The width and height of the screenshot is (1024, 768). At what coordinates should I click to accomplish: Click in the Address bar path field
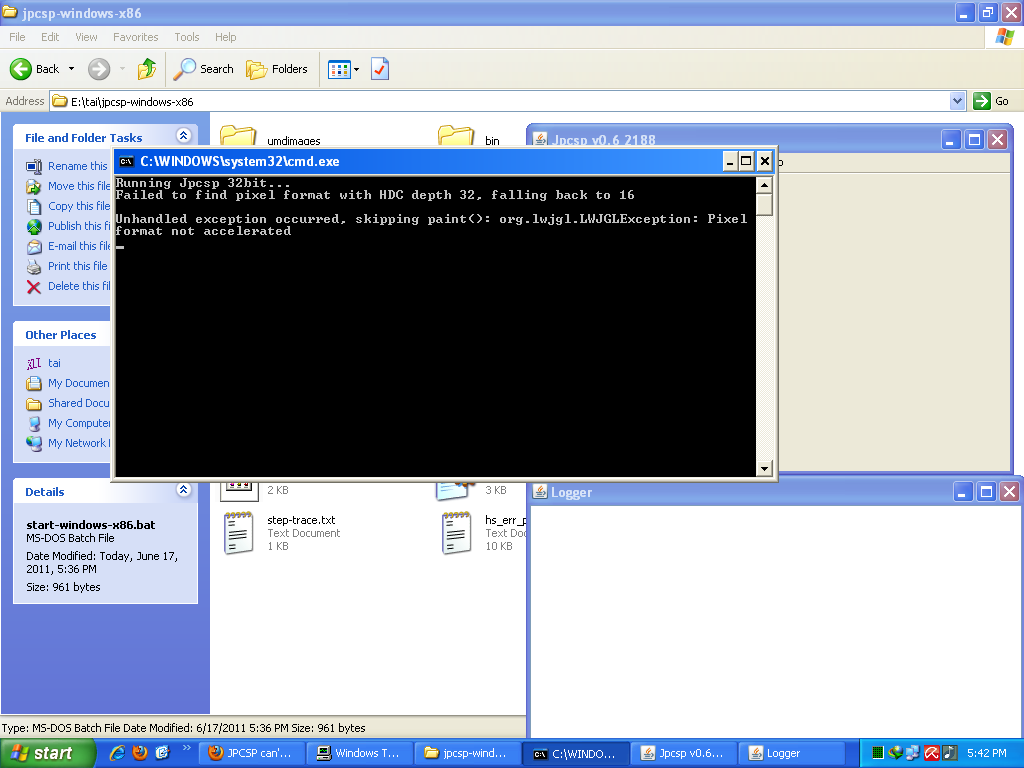(500, 101)
